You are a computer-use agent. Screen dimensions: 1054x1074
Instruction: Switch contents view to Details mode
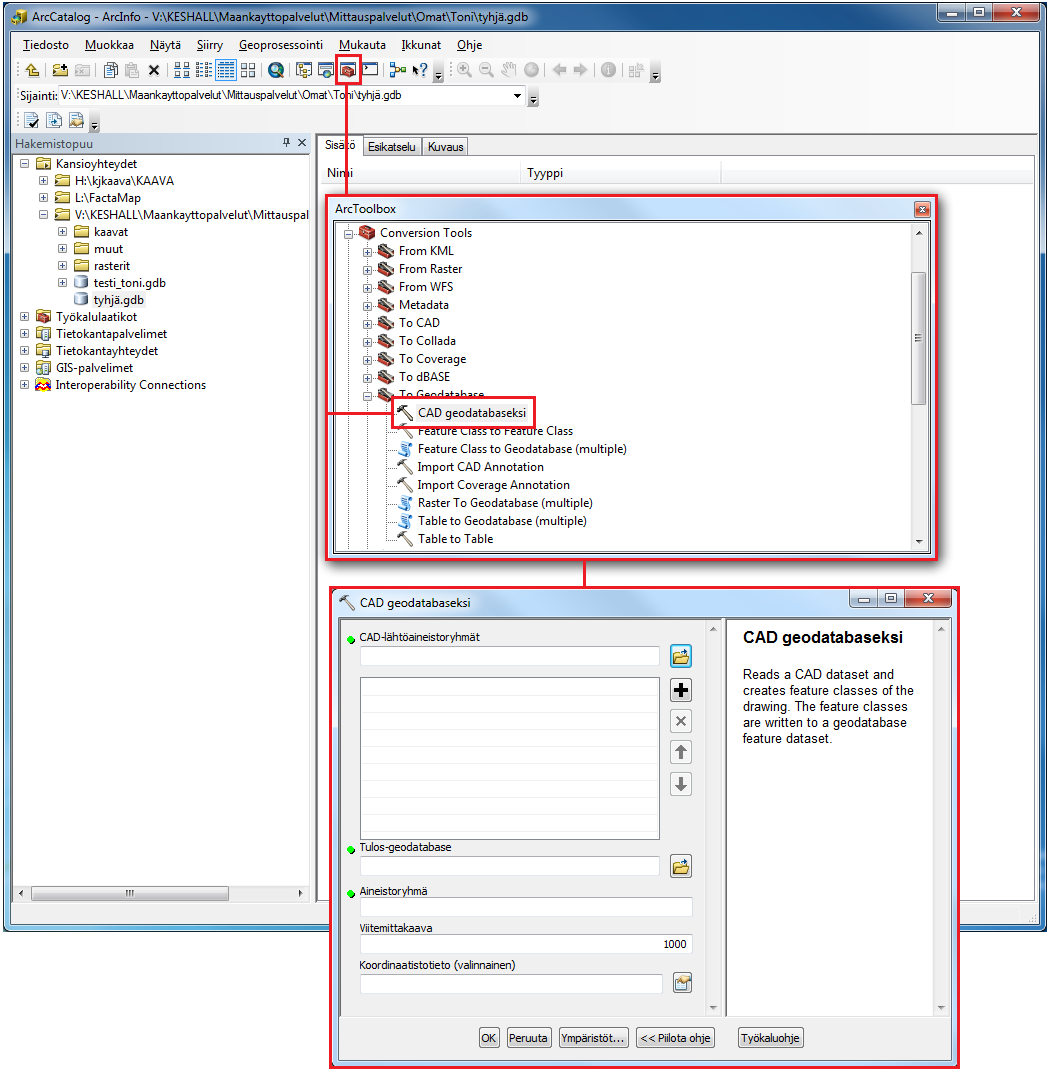225,70
